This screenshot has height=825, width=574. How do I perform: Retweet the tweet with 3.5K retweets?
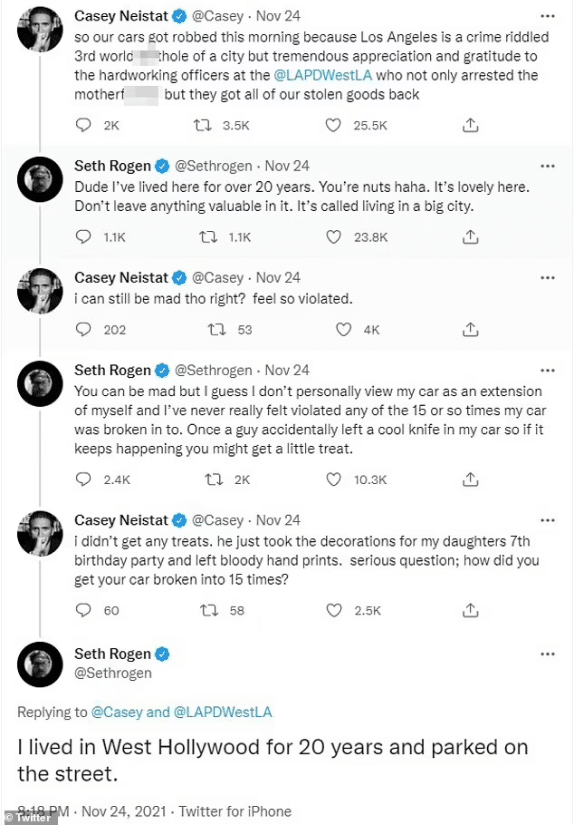(x=203, y=125)
